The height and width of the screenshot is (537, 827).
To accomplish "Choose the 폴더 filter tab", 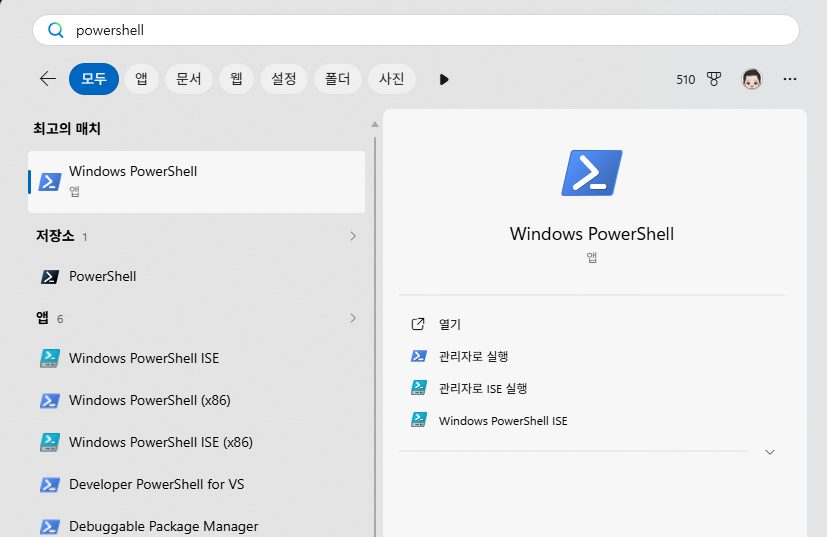I will (x=338, y=79).
